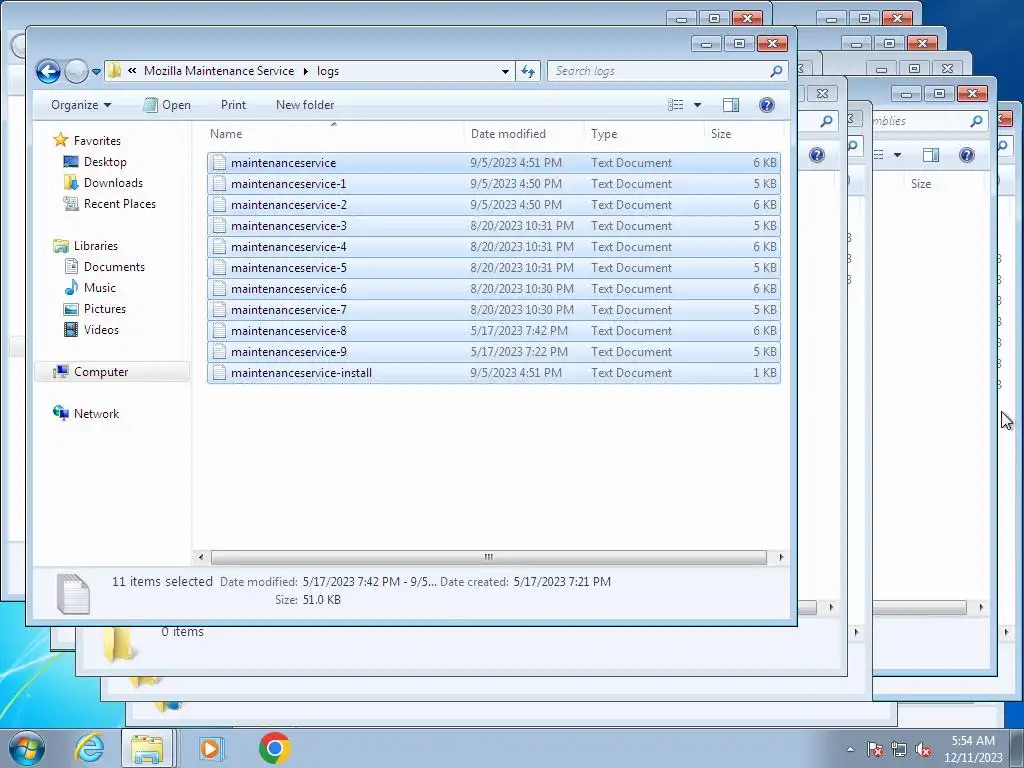Click the logs breadcrumb segment
Viewport: 1024px width, 768px height.
pos(328,71)
